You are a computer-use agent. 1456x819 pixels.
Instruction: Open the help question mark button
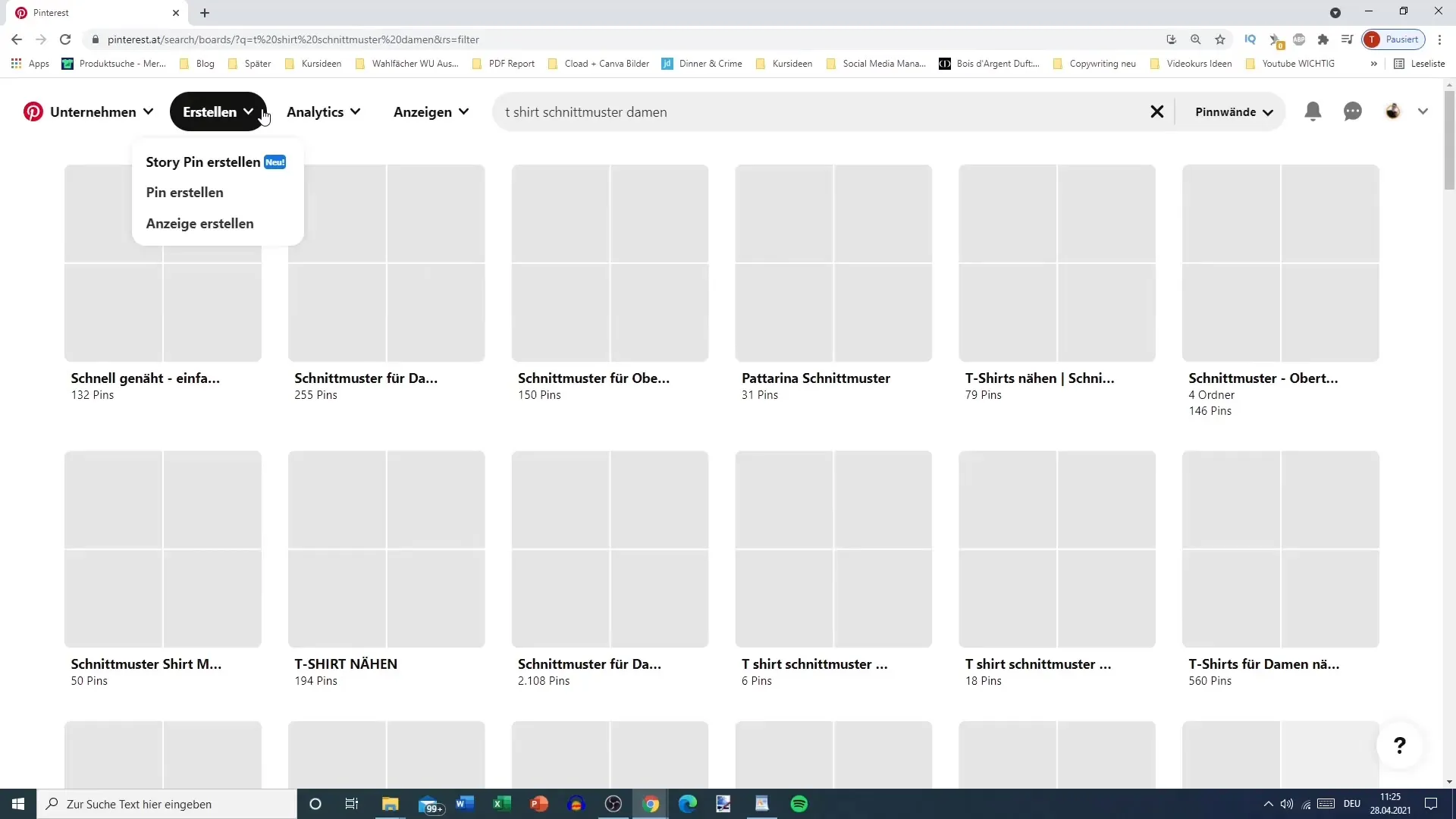(x=1400, y=745)
